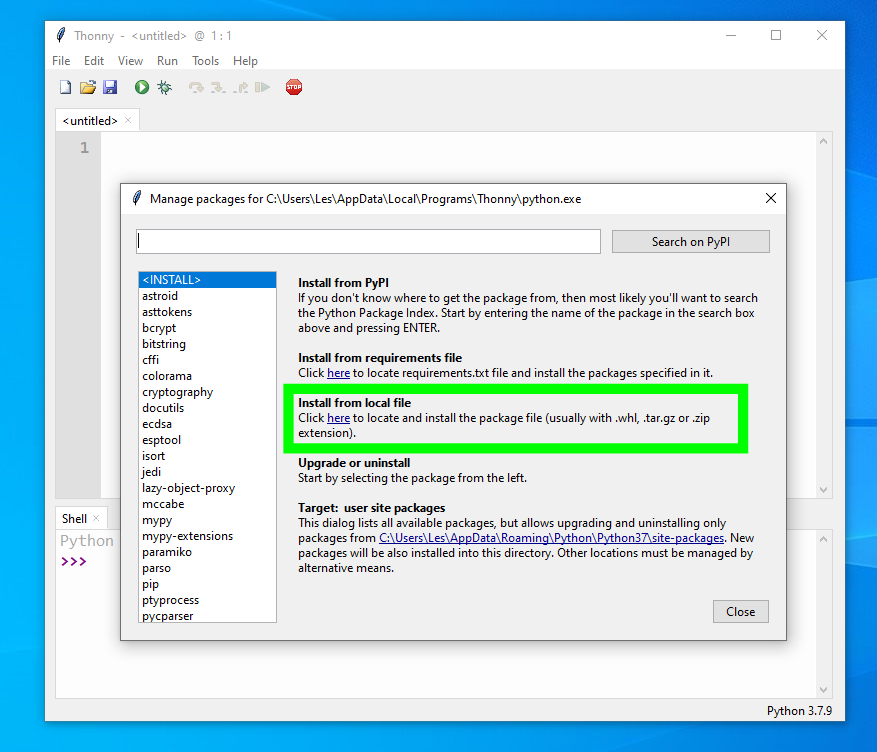The image size is (877, 752).
Task: Open the File menu
Action: point(61,60)
